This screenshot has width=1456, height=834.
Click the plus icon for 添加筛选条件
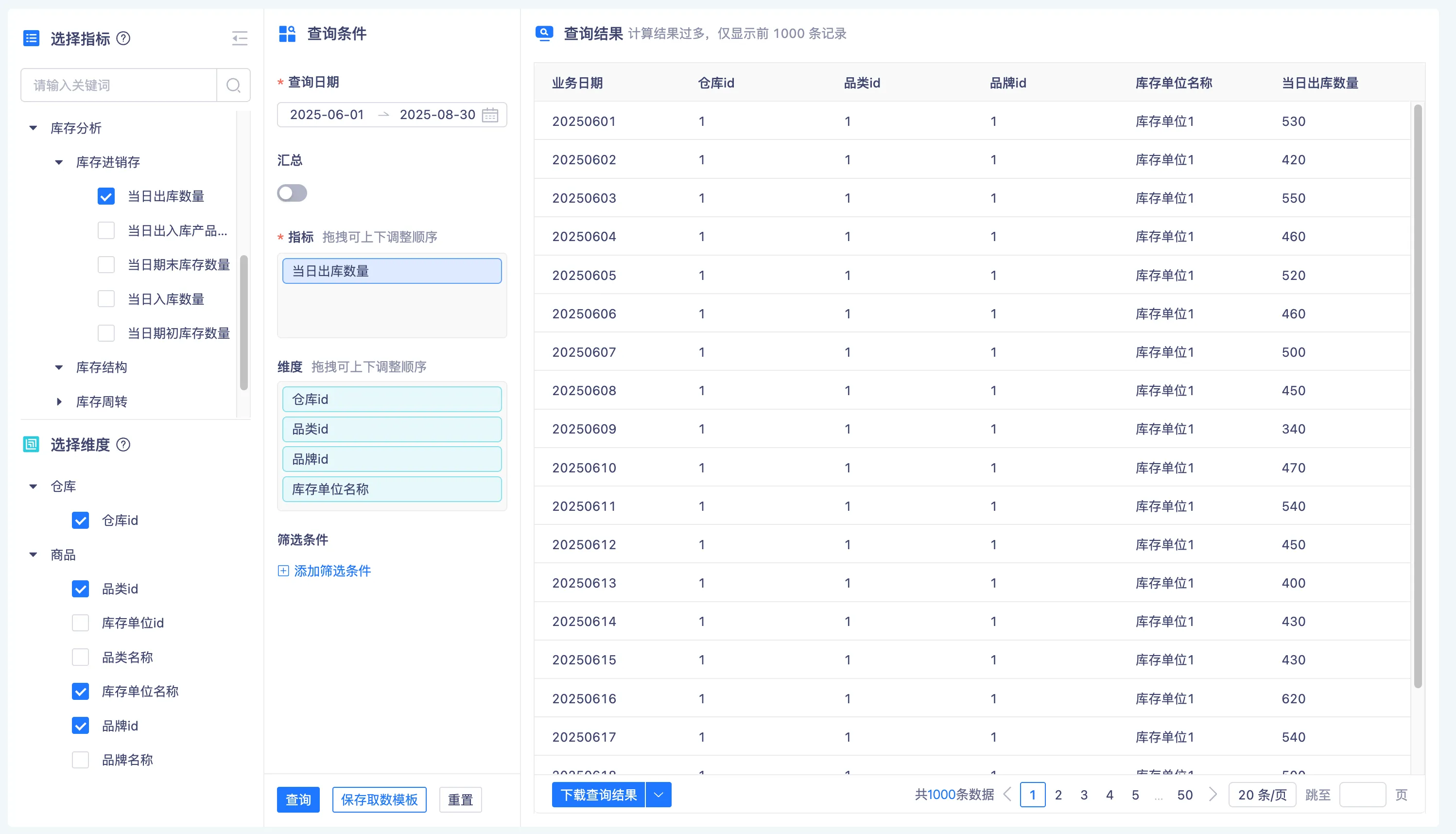[x=283, y=571]
